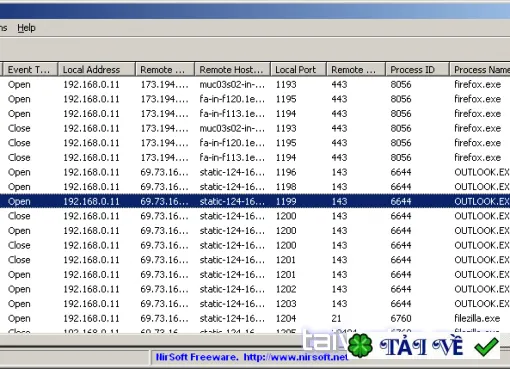The width and height of the screenshot is (510, 369).
Task: Select the row with local port 1198
Action: pyautogui.click(x=255, y=187)
